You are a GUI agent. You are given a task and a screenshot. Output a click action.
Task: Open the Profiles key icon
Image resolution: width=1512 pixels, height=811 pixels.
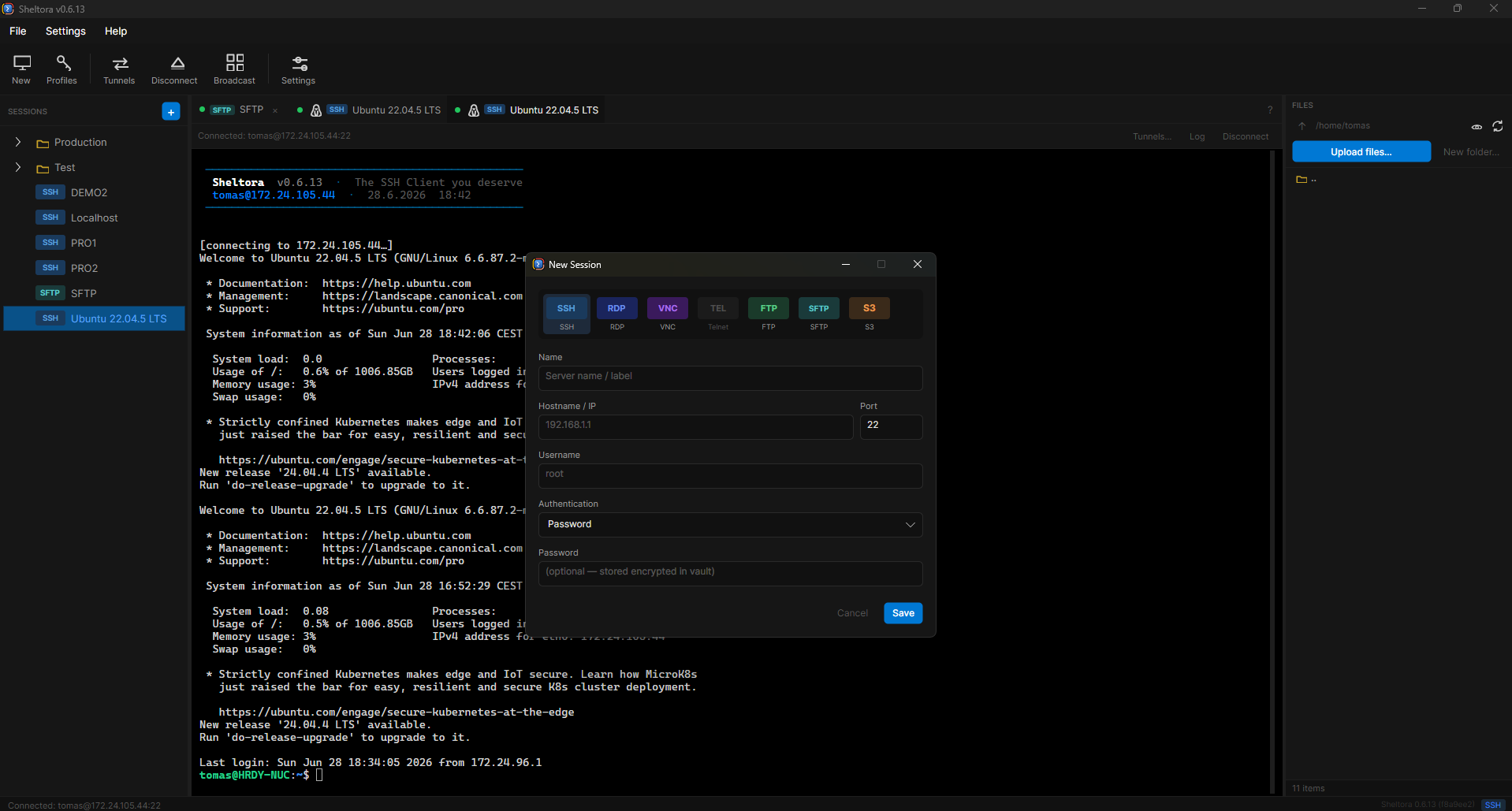click(62, 69)
